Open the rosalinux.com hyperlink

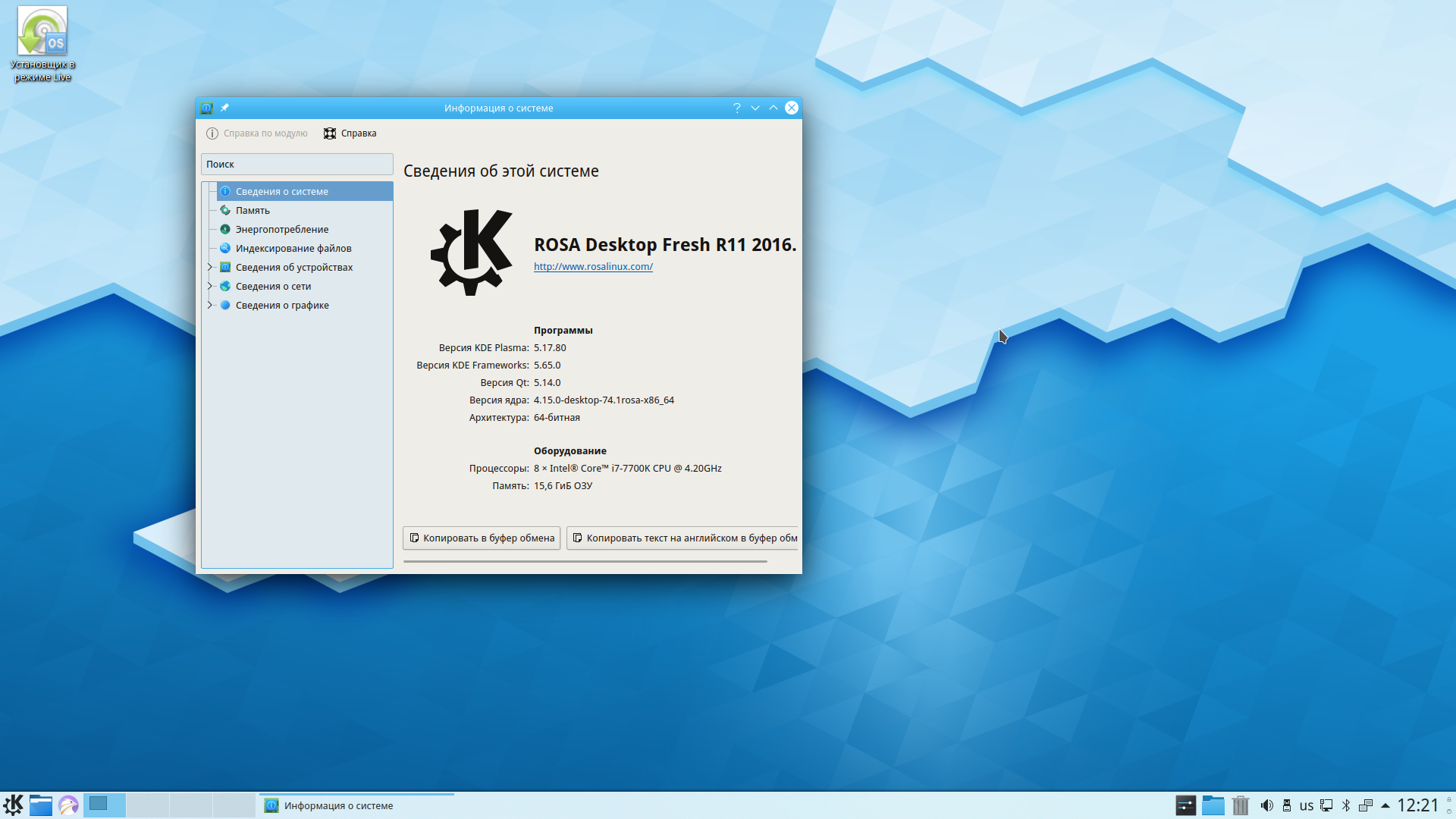pyautogui.click(x=593, y=266)
